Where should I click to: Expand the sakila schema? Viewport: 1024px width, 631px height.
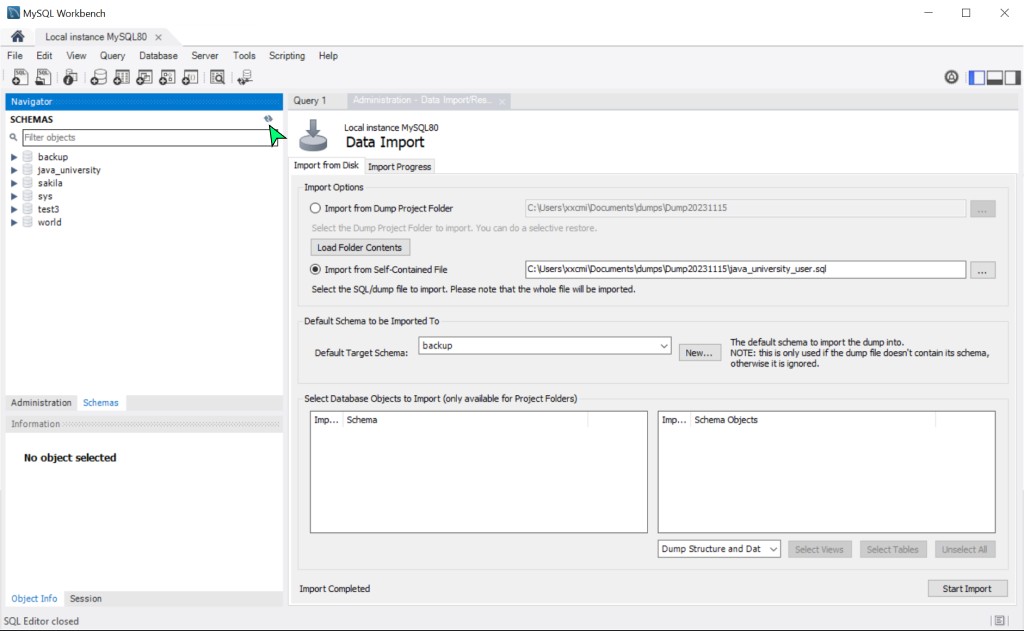[14, 183]
